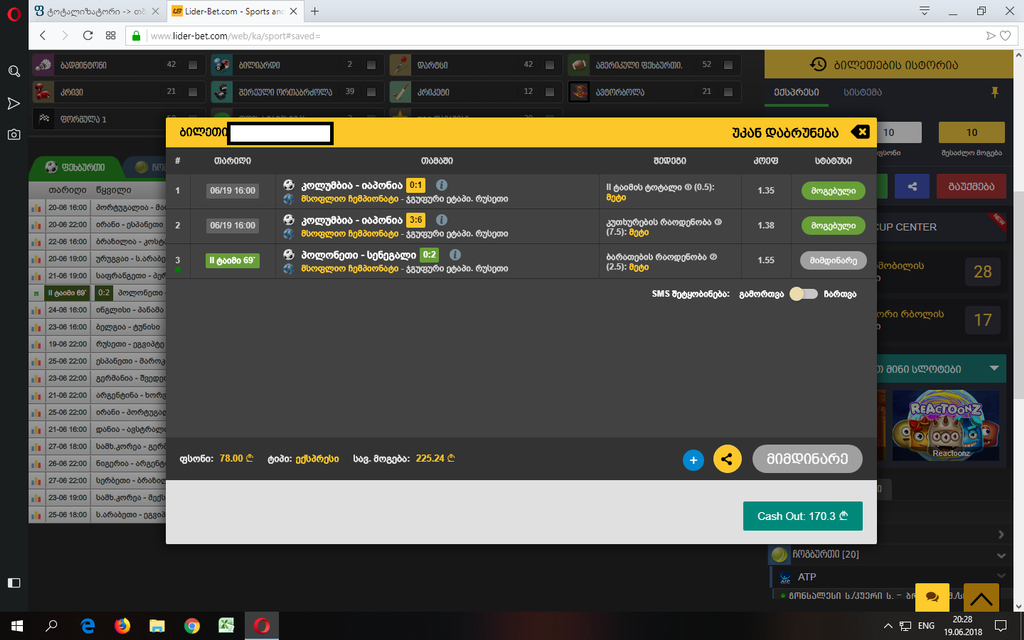
Task: Click the yellow share button in ticket footer
Action: 728,459
